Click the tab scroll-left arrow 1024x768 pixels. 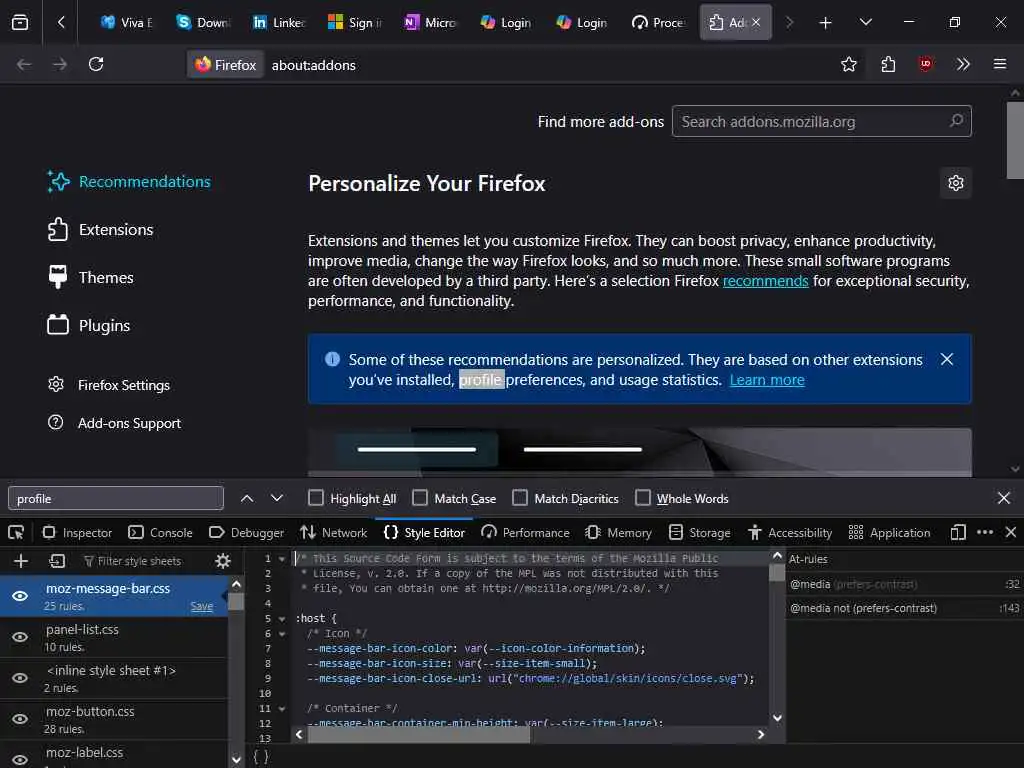tap(61, 22)
